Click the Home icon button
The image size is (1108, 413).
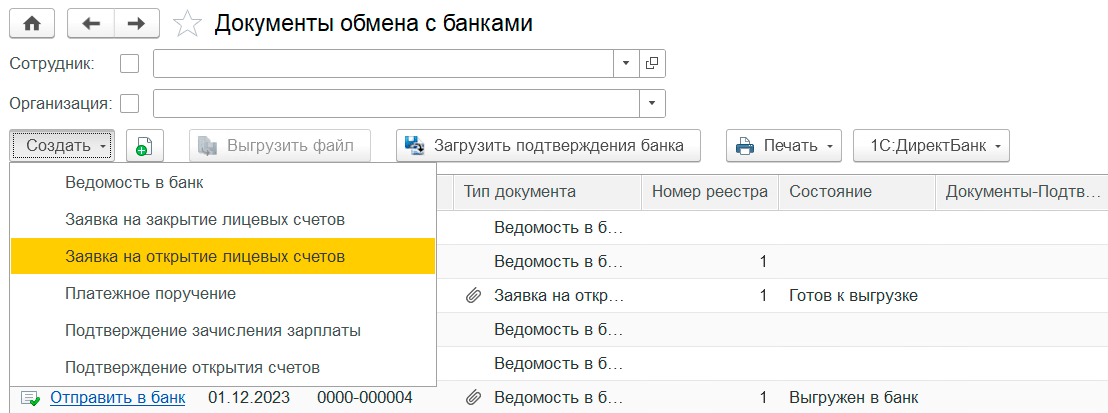(x=32, y=23)
